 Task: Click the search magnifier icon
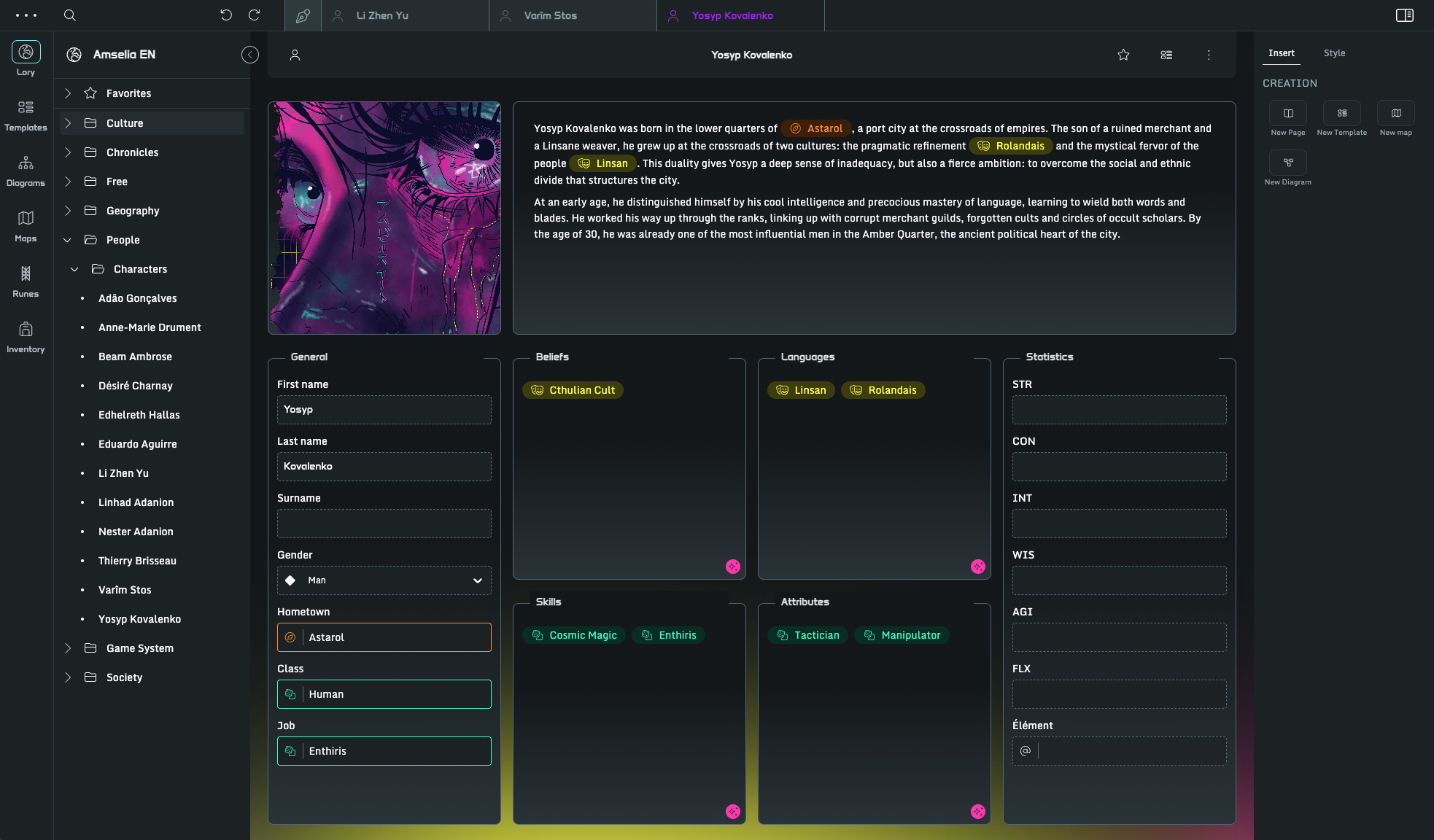tap(70, 15)
